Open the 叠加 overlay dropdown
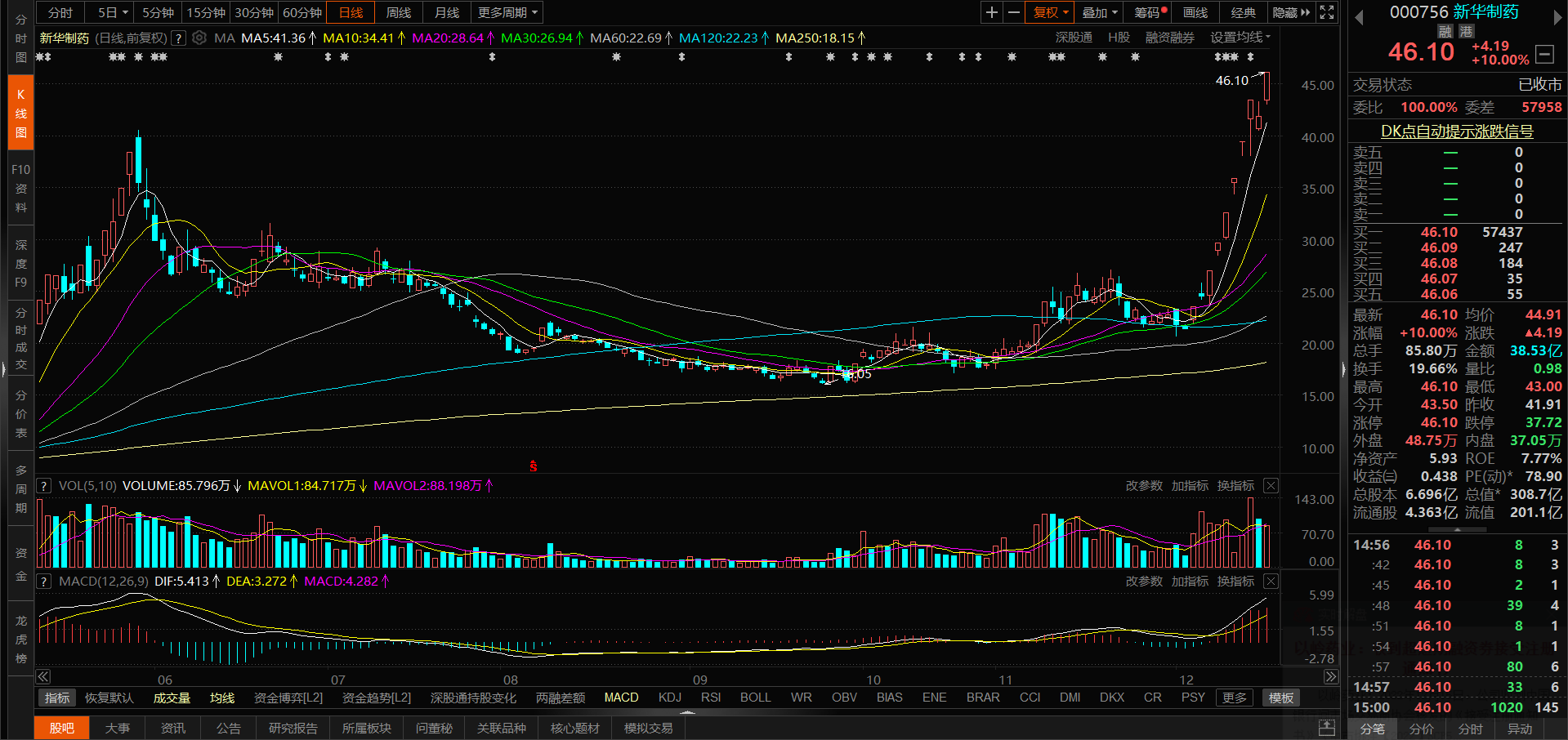This screenshot has width=1568, height=740. (x=1099, y=12)
